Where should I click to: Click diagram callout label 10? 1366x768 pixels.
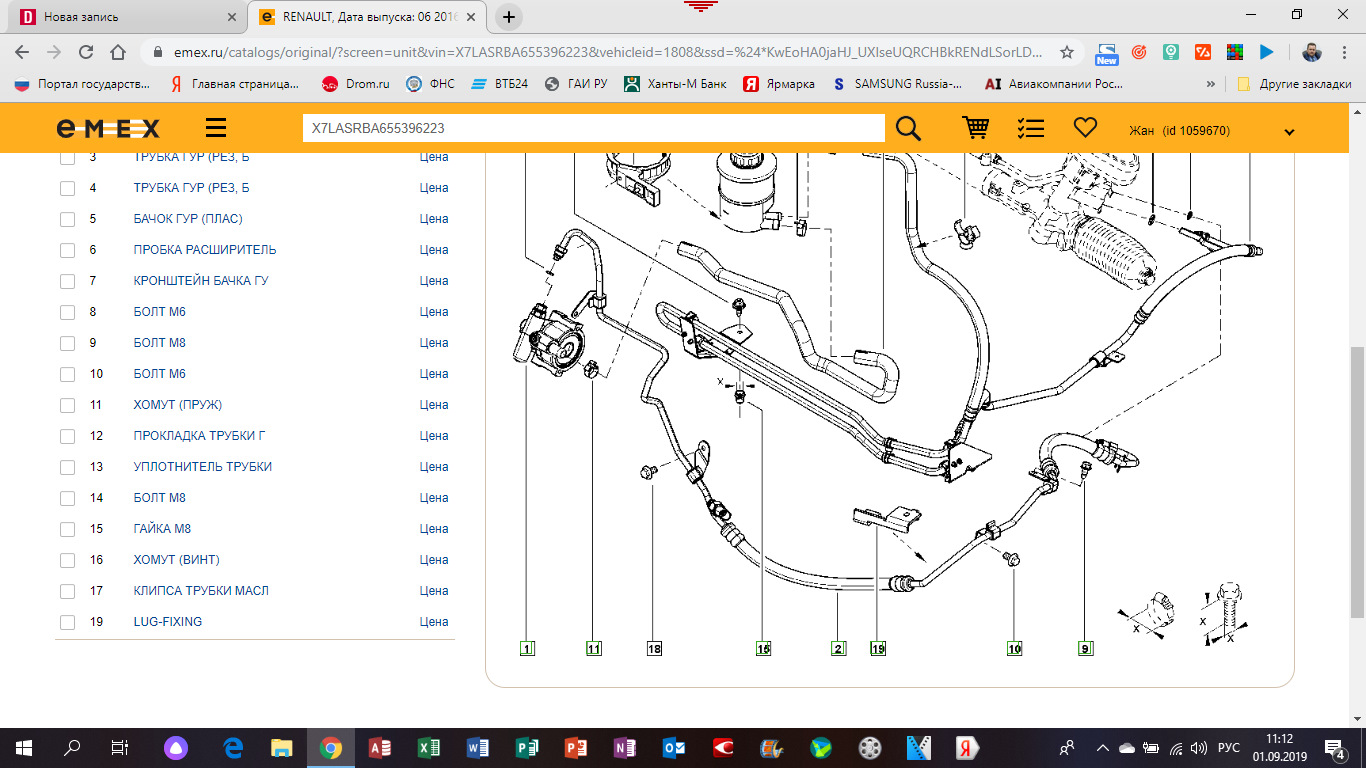pos(1014,648)
